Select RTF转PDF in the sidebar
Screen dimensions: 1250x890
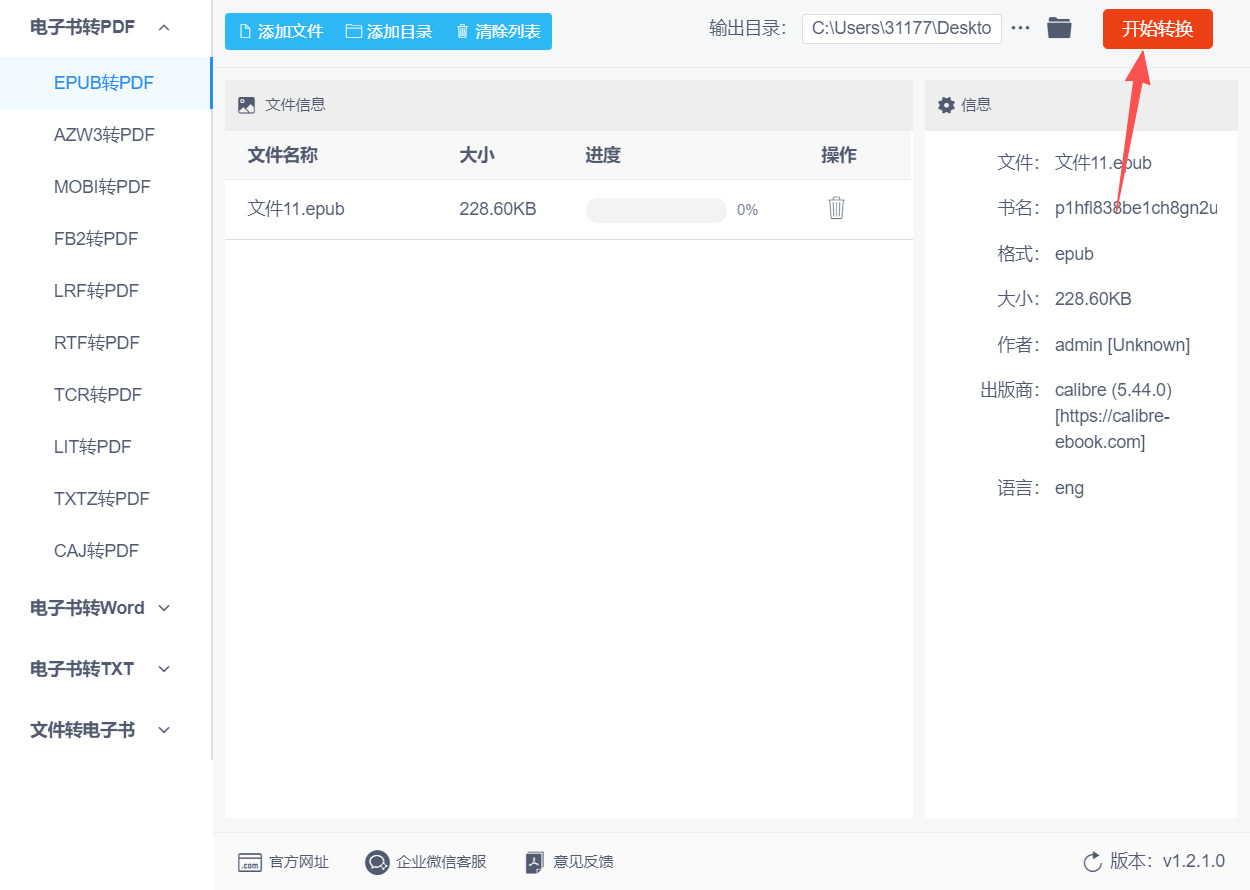pos(105,343)
